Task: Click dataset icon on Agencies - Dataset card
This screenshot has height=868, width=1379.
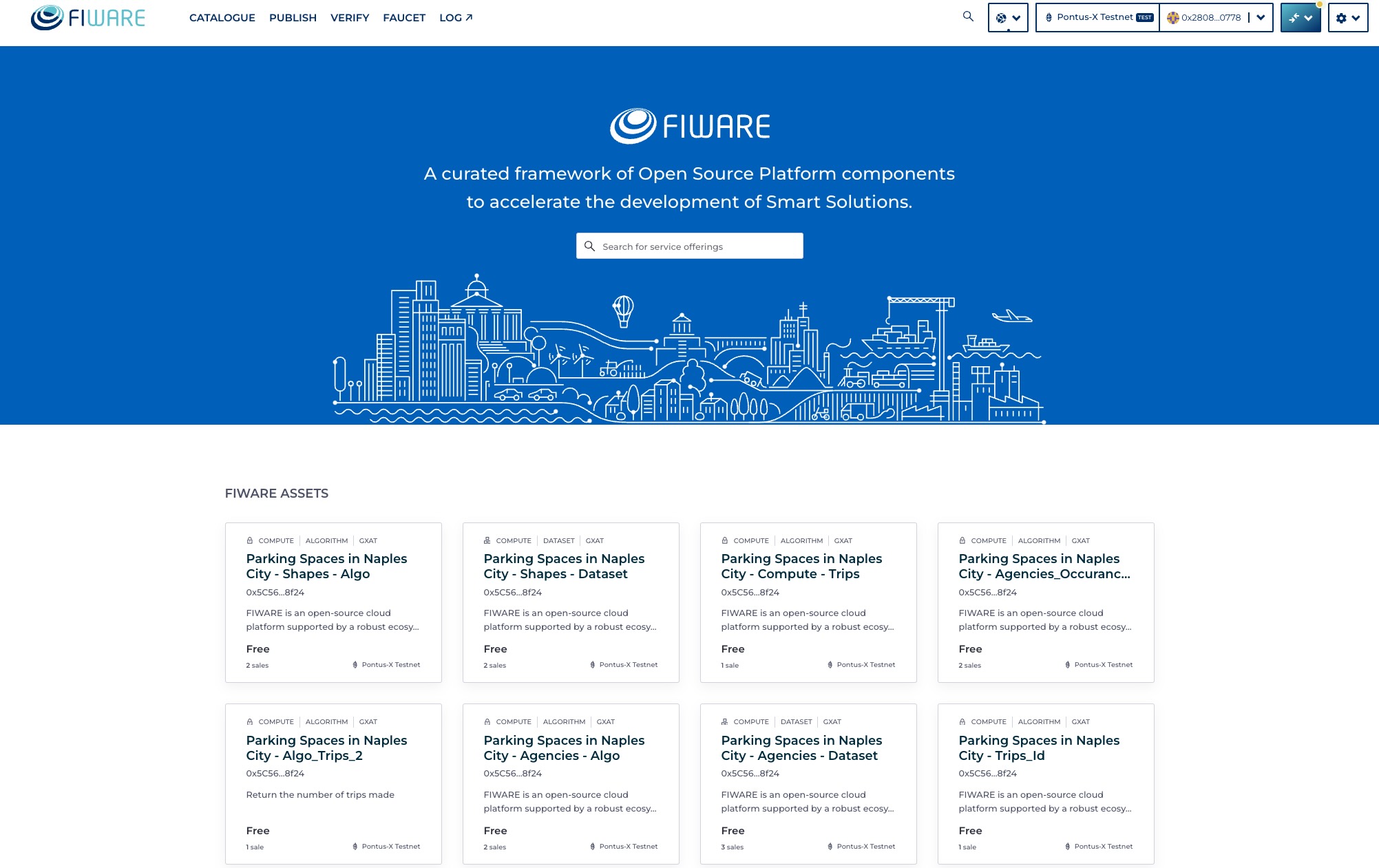Action: pos(725,721)
